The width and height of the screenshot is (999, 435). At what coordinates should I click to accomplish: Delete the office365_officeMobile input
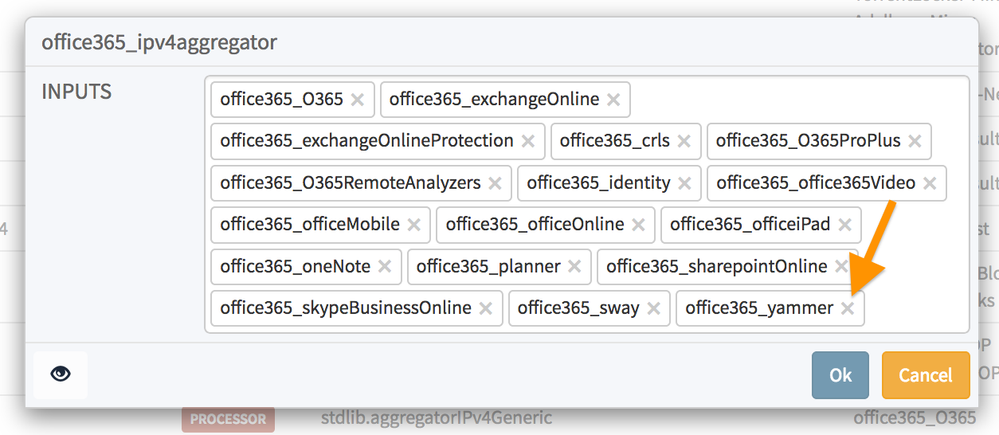click(413, 225)
